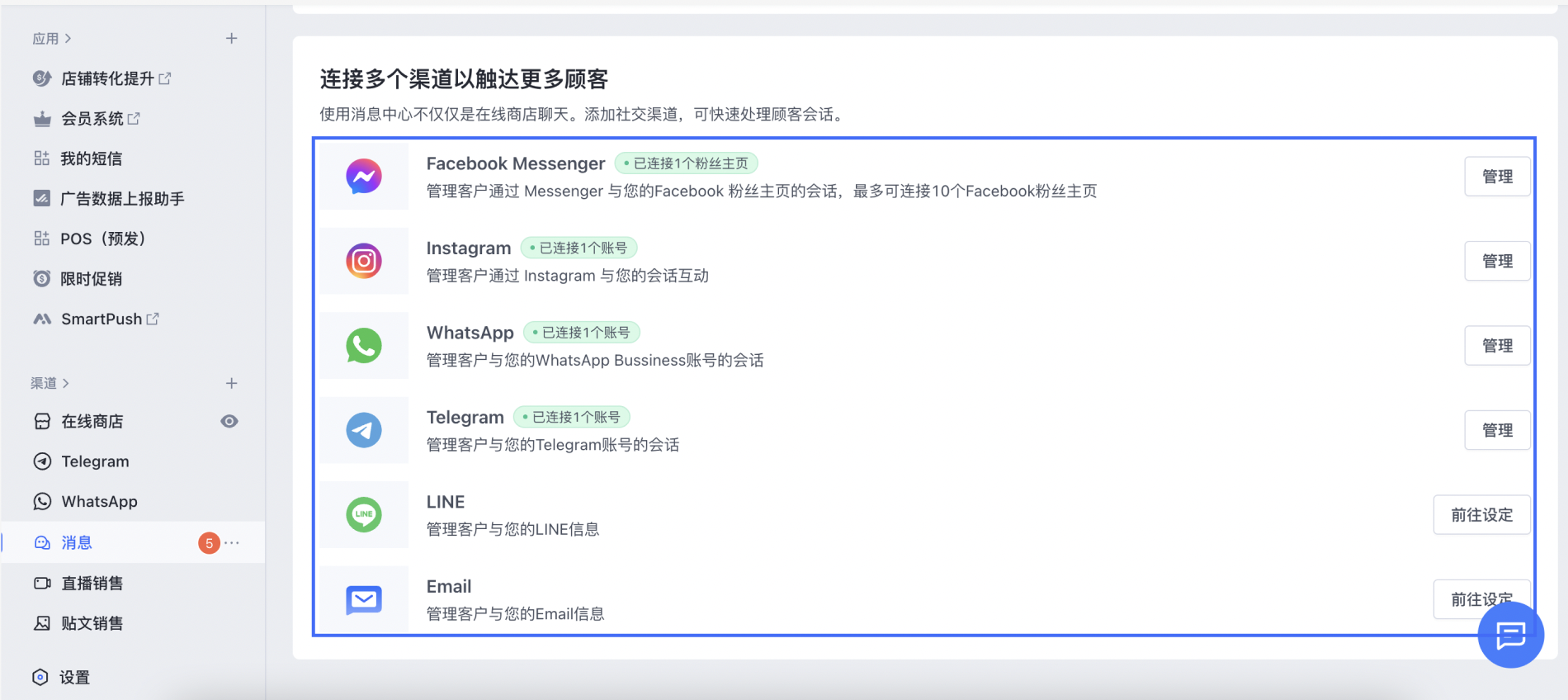This screenshot has width=1568, height=700.
Task: Click the Email envelope icon
Action: tap(364, 599)
